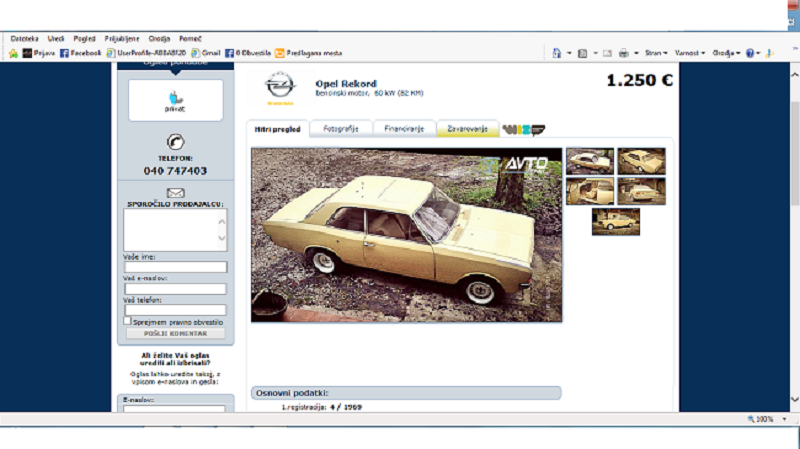
Task: Select the first car thumbnail in the gallery
Action: pyautogui.click(x=590, y=160)
